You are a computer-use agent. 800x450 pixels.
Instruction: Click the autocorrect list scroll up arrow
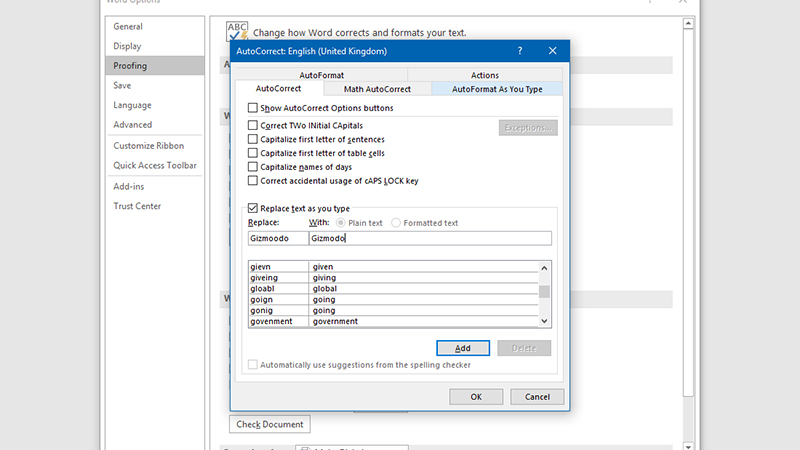point(544,268)
